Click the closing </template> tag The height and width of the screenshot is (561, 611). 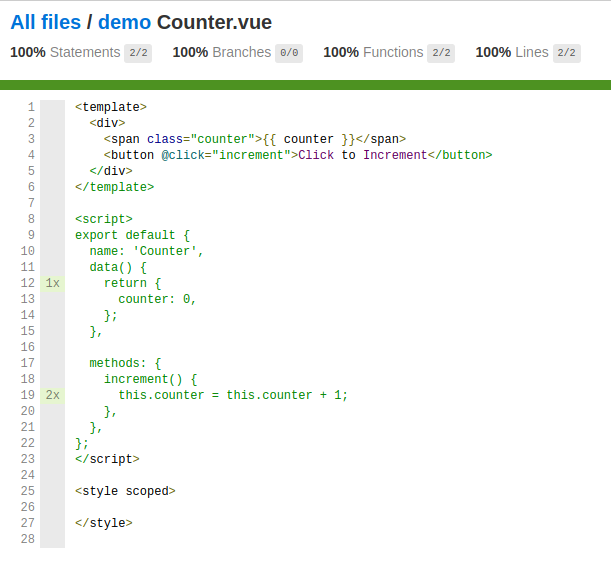pyautogui.click(x=115, y=187)
